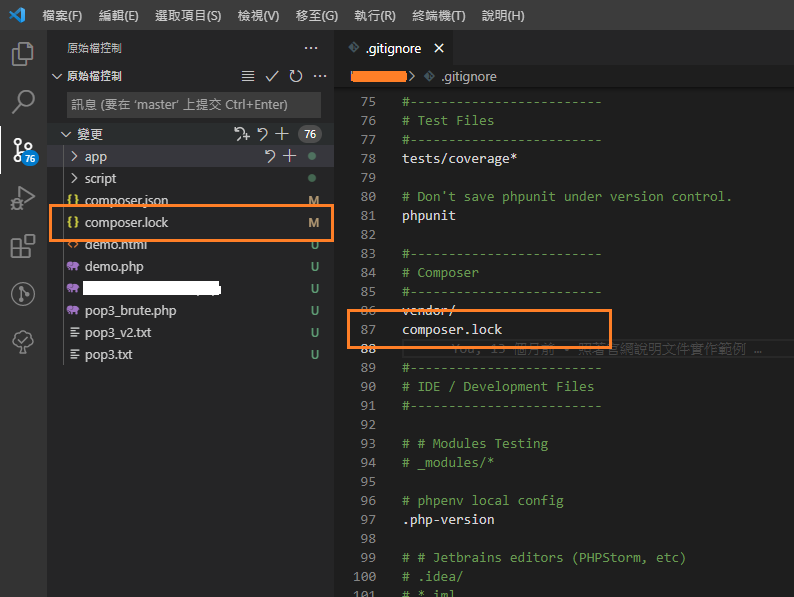Toggle view as tree/list icon
Image resolution: width=794 pixels, height=597 pixels.
point(248,76)
